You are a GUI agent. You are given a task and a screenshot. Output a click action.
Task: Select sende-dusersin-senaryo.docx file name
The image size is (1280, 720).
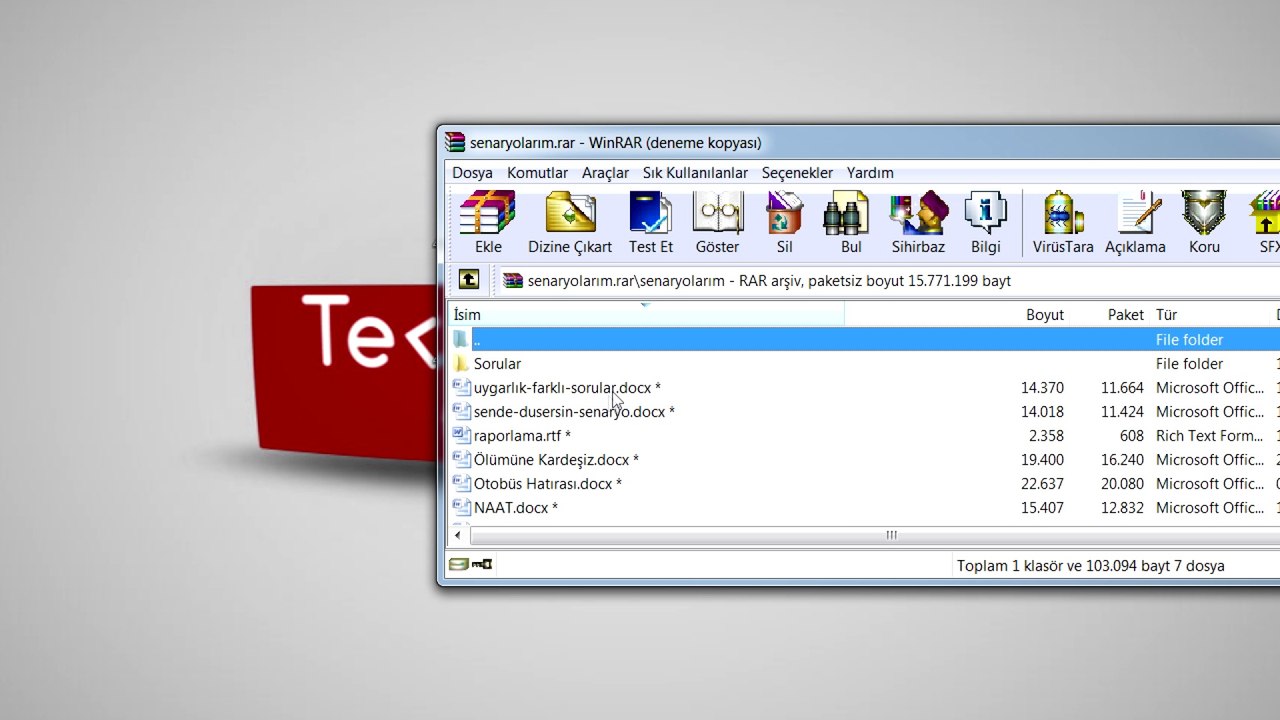point(574,412)
